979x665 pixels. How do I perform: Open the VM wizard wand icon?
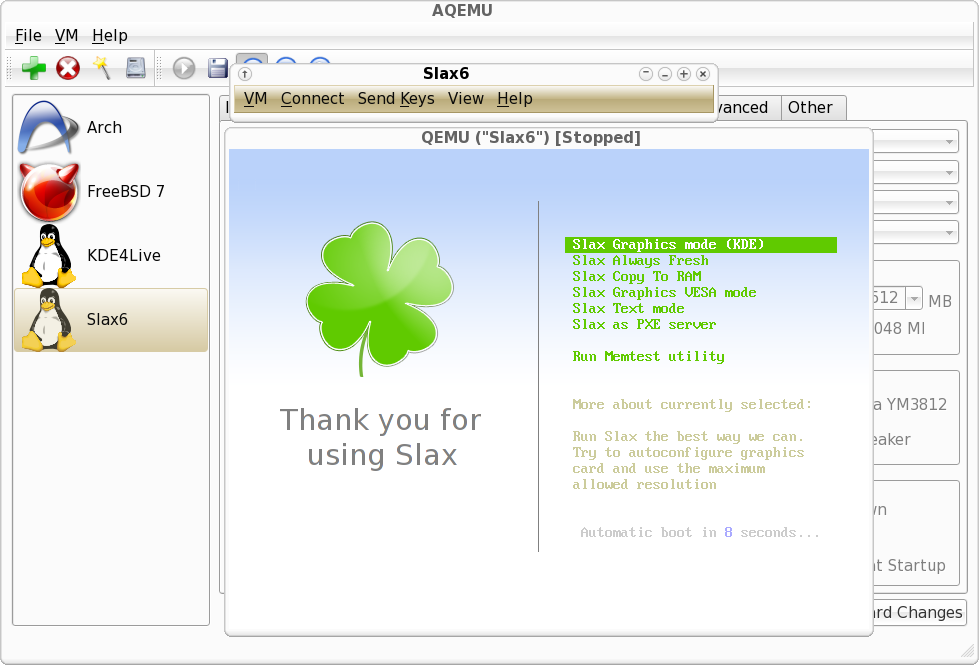102,68
